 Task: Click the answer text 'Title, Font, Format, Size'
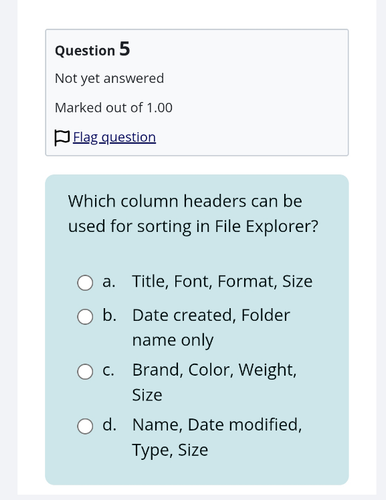[x=222, y=281]
